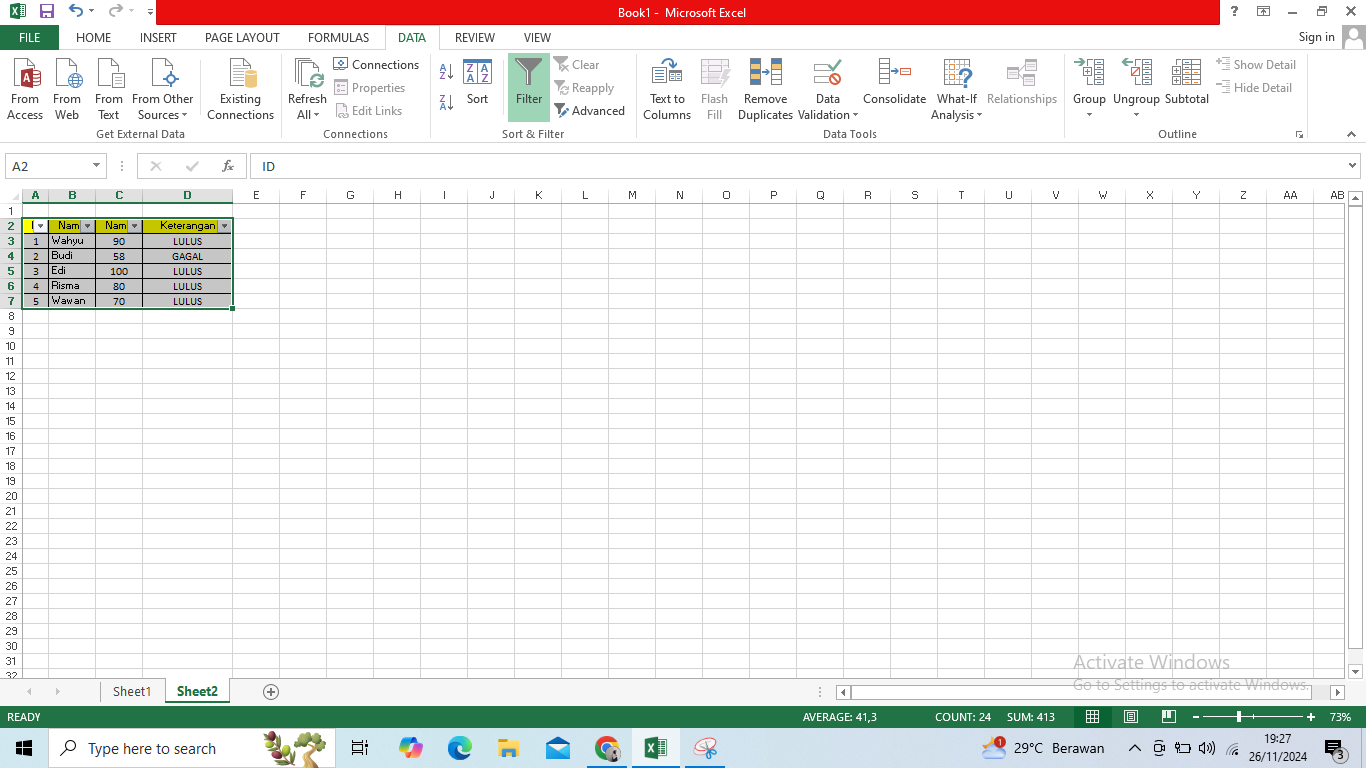Image resolution: width=1366 pixels, height=768 pixels.
Task: Switch to Page Layout view in status bar
Action: tap(1131, 717)
